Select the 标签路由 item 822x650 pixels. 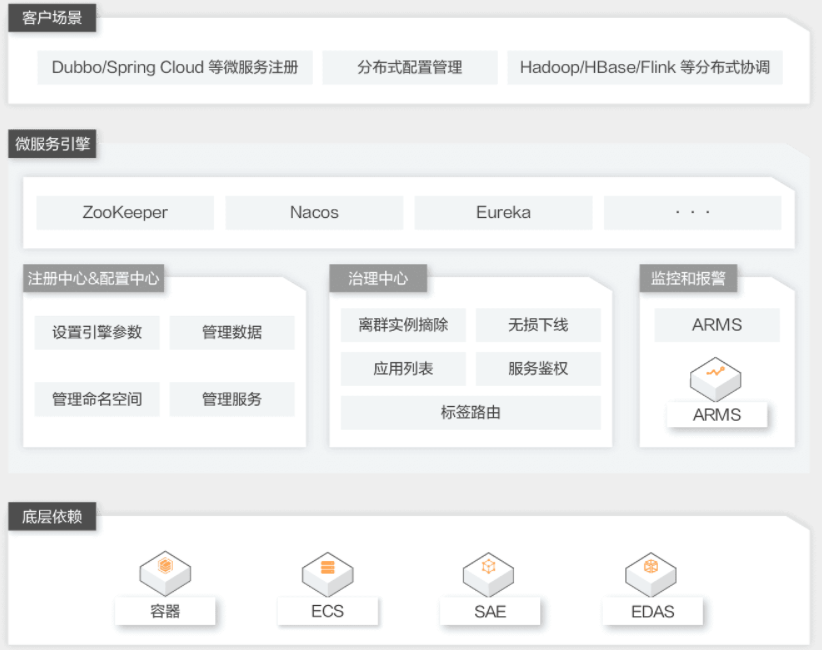click(471, 413)
